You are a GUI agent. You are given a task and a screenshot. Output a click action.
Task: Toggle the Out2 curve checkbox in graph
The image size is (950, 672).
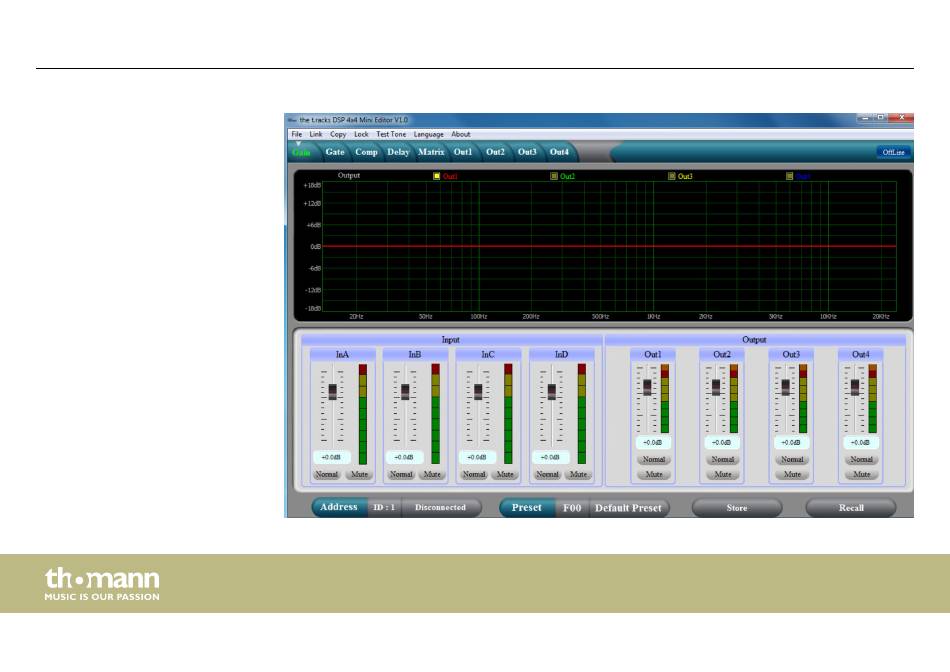point(554,176)
